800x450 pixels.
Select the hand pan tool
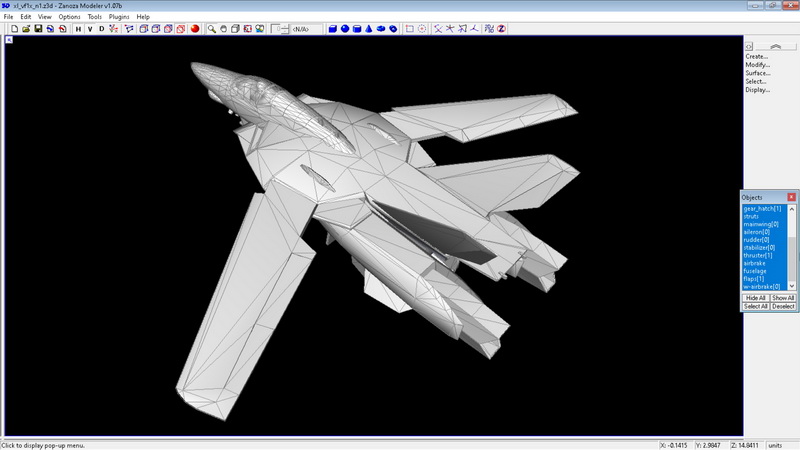coord(223,29)
